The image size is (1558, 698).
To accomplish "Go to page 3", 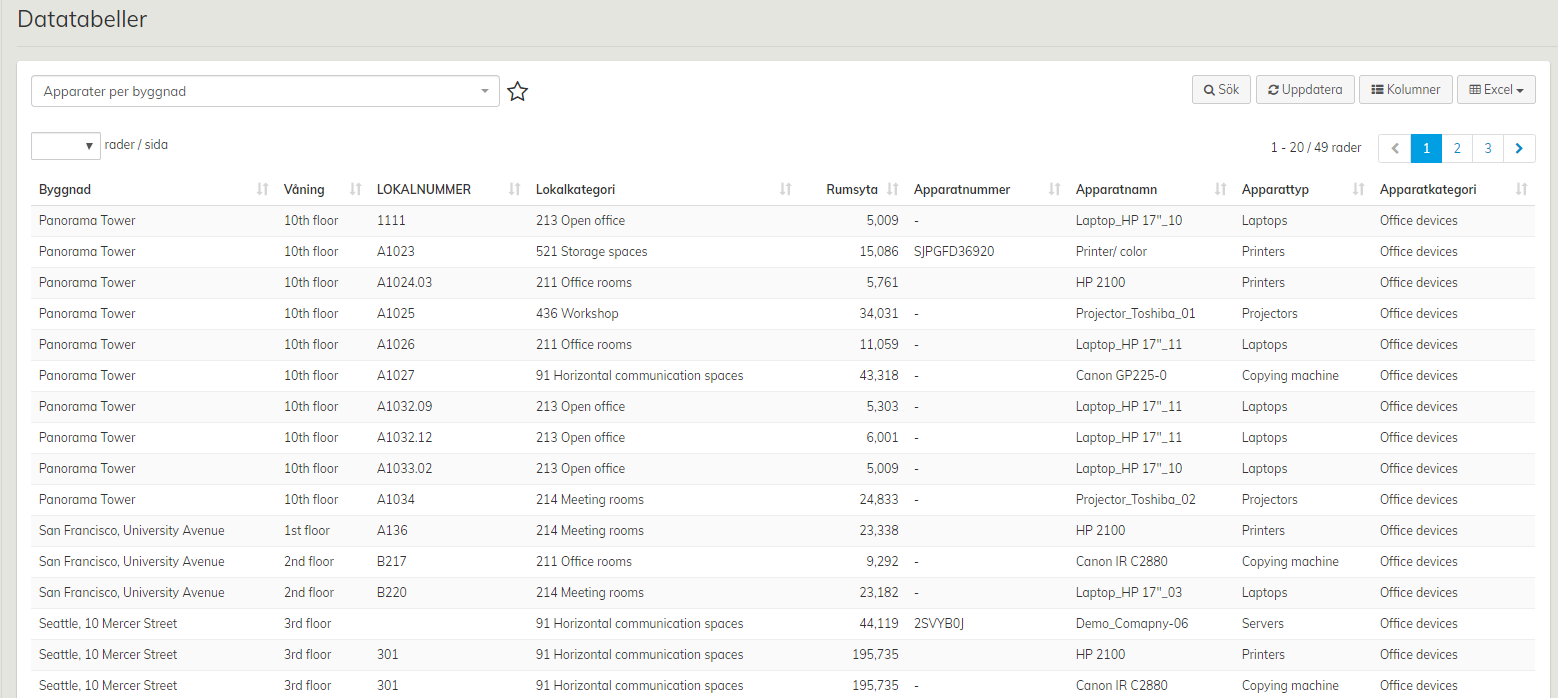I will [x=1488, y=148].
